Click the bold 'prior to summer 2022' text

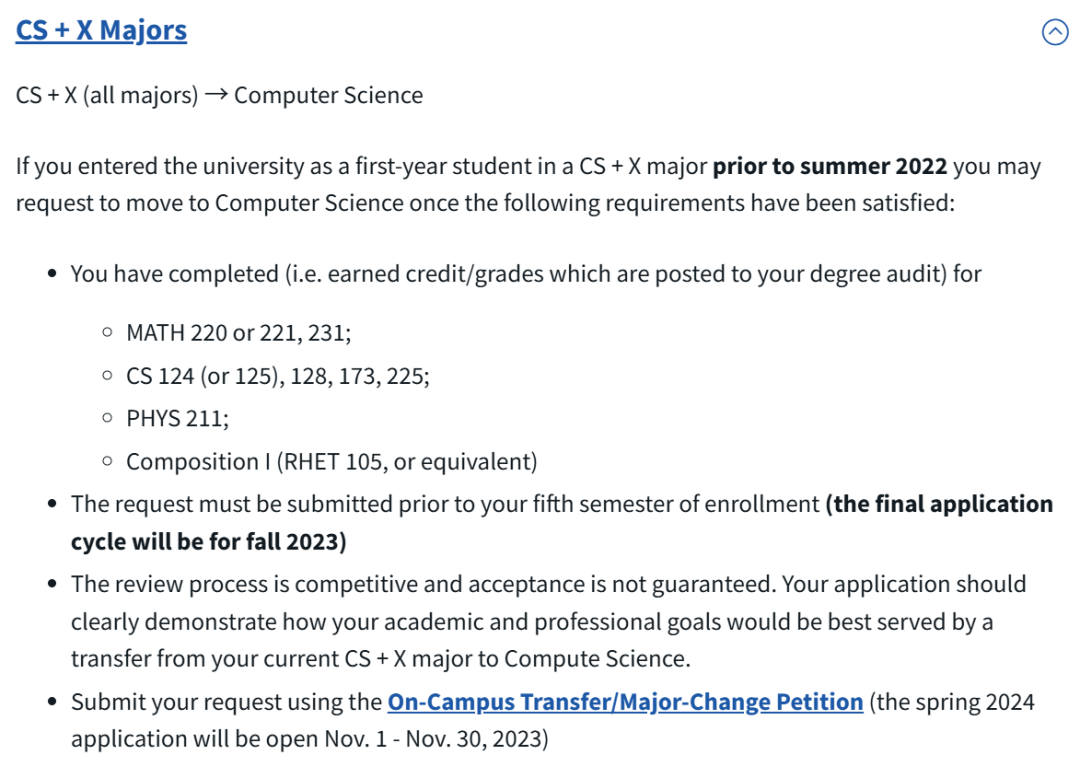(x=829, y=166)
